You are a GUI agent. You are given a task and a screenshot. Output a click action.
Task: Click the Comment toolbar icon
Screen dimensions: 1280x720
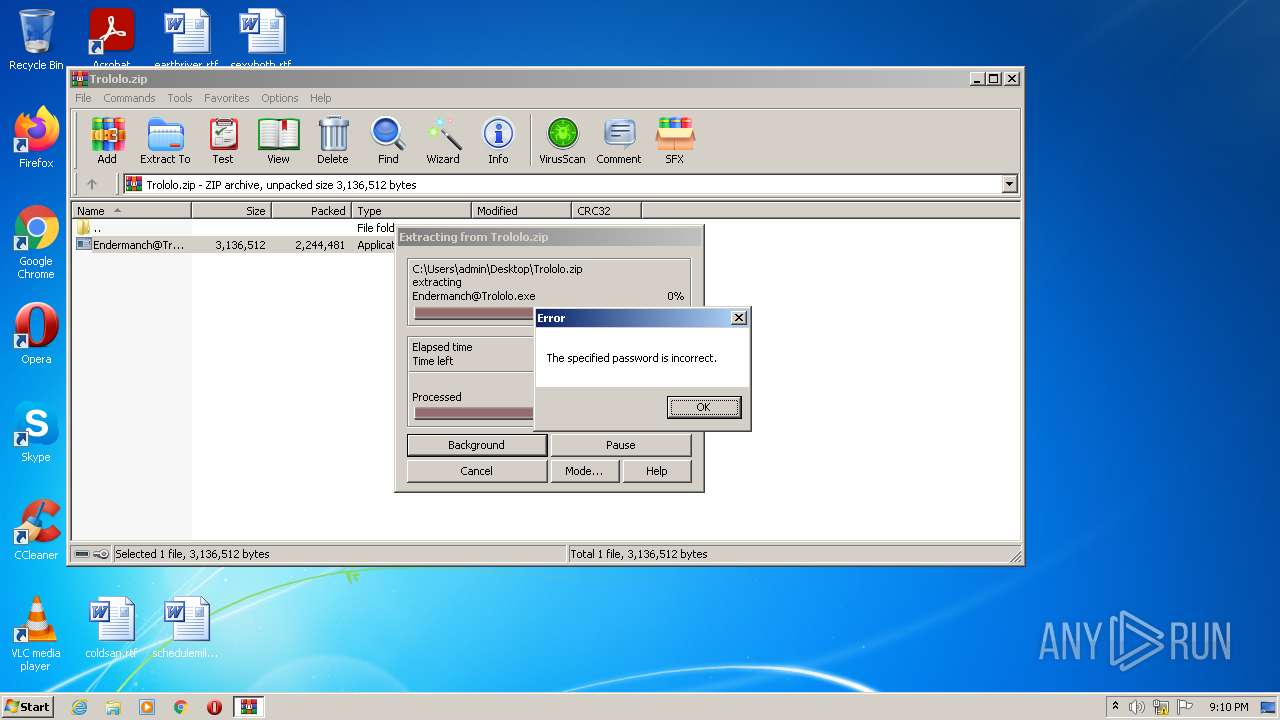[x=619, y=141]
